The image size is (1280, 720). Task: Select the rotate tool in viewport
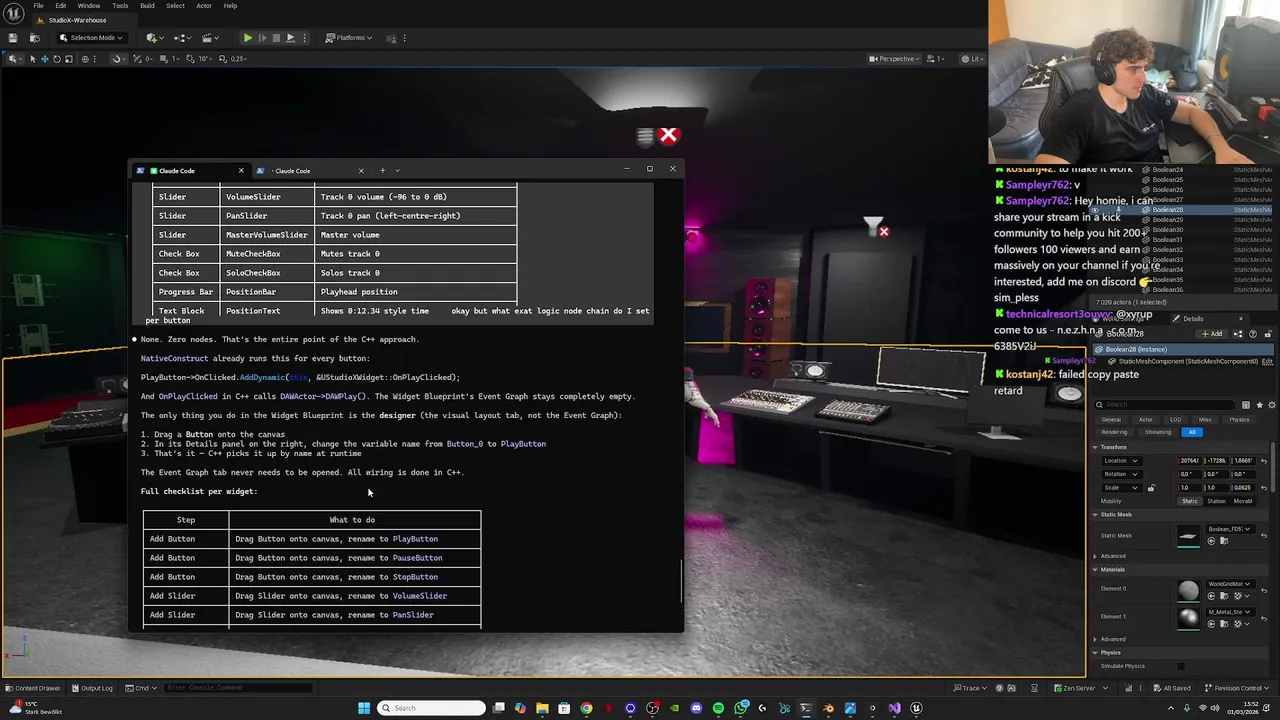click(x=56, y=59)
